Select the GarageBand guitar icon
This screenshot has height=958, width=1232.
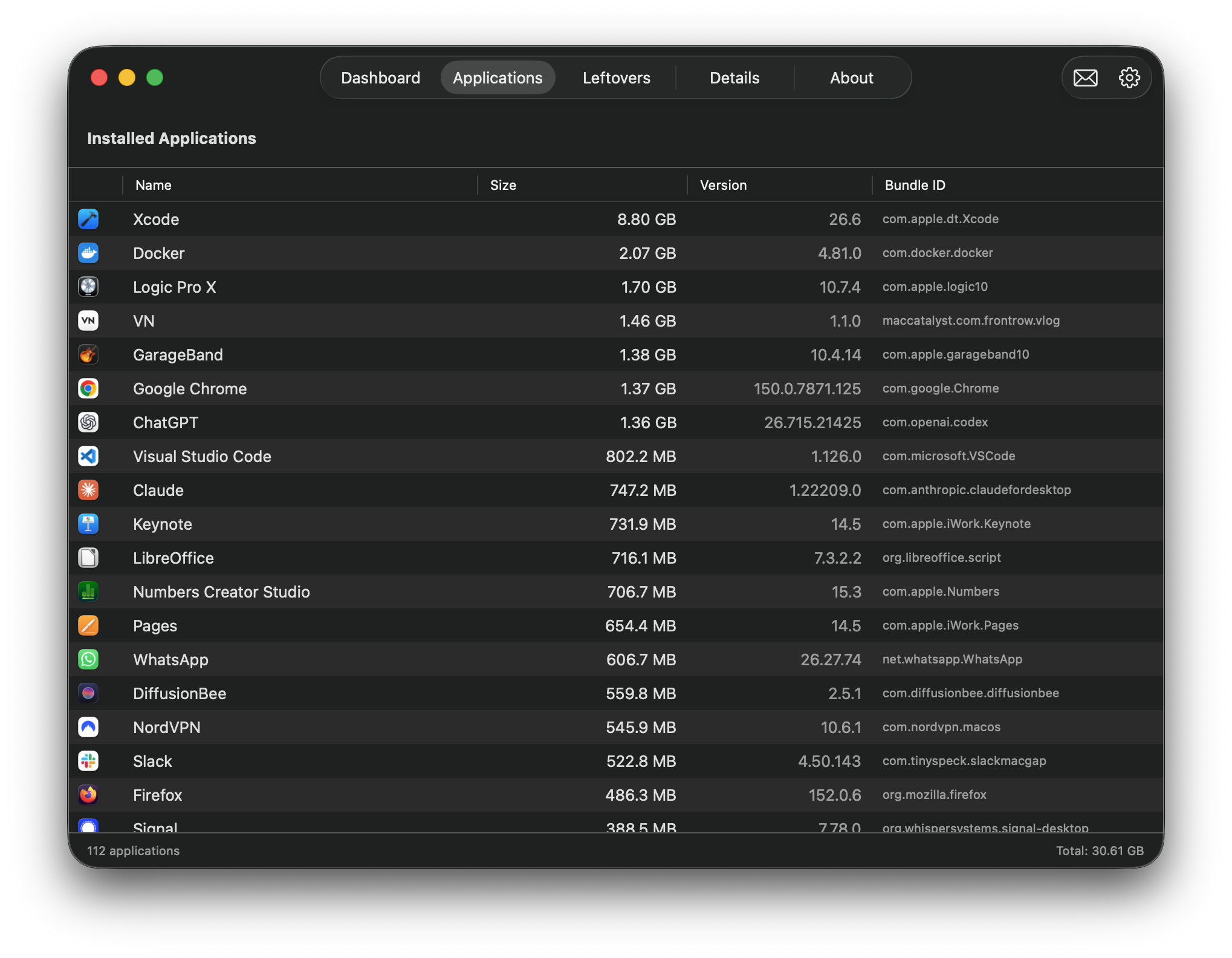point(88,354)
